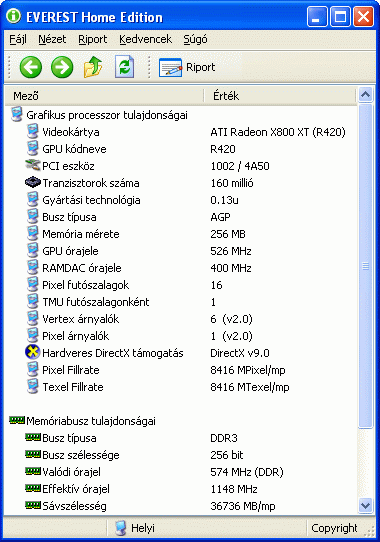The image size is (380, 542).
Task: Open the Riport toolbar button
Action: [187, 67]
